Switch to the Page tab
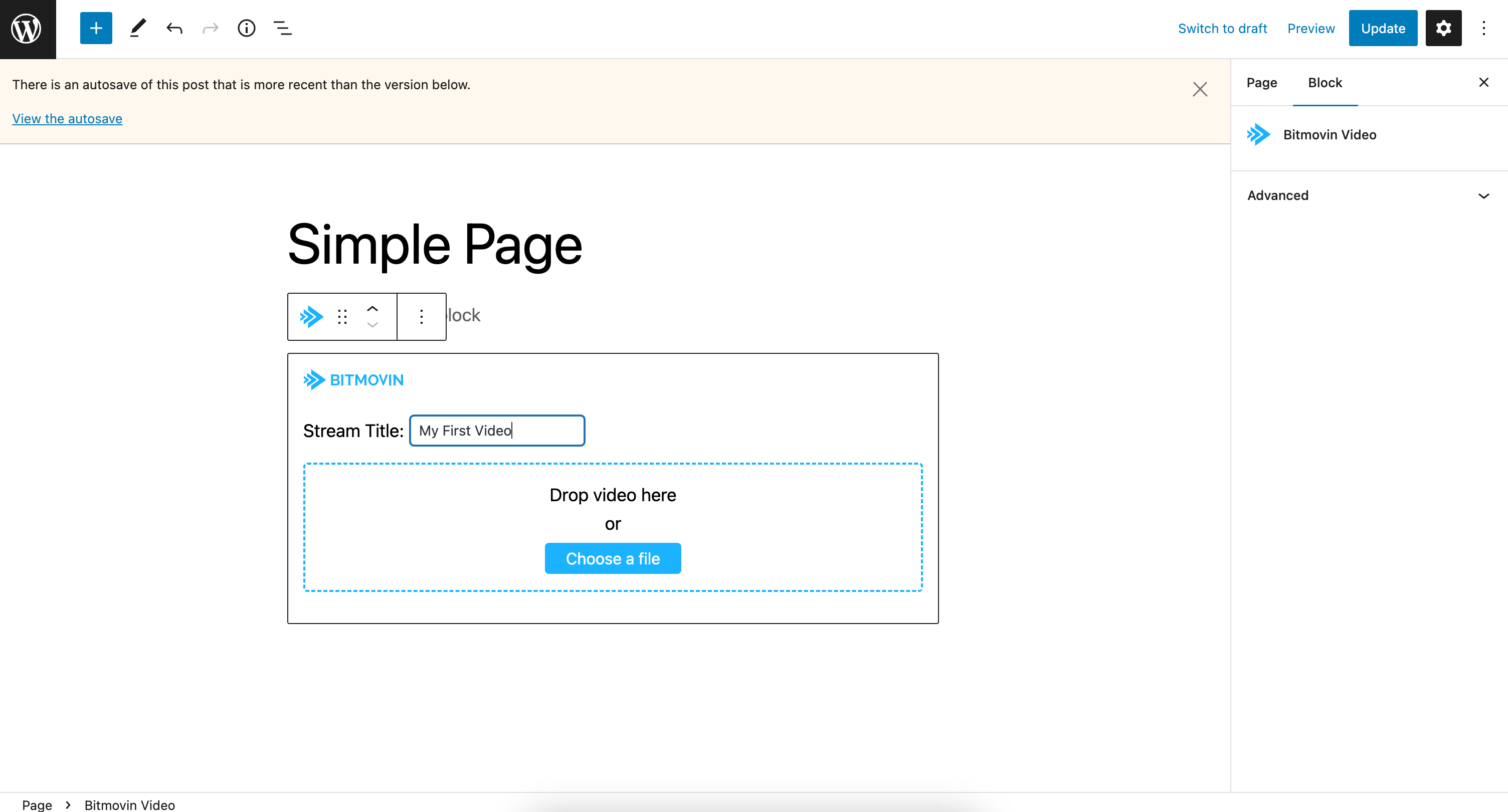Image resolution: width=1508 pixels, height=812 pixels. point(1261,83)
